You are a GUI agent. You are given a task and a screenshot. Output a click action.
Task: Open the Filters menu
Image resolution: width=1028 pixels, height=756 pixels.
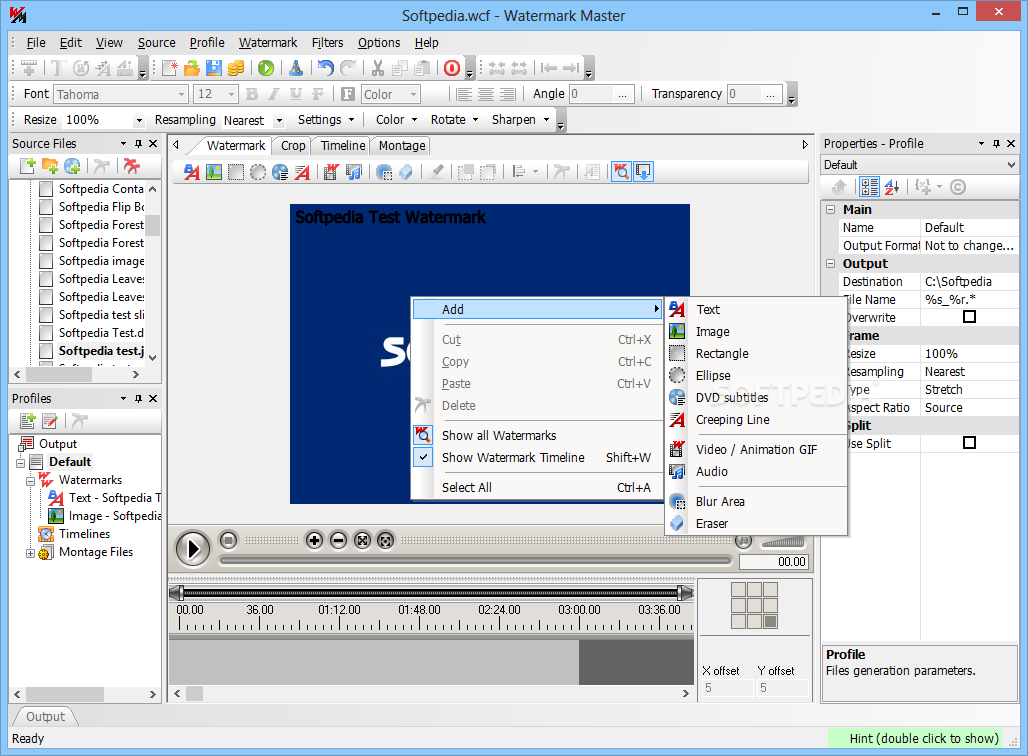327,43
